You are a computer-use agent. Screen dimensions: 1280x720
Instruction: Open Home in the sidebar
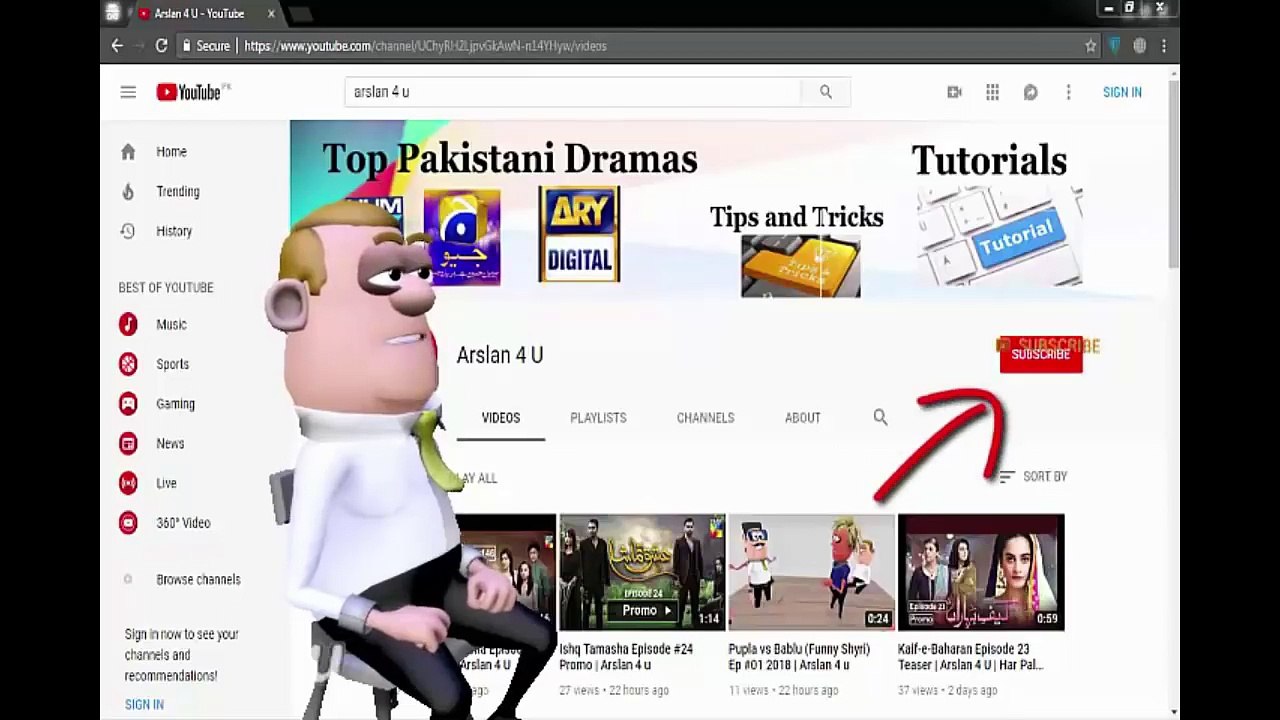coord(171,152)
